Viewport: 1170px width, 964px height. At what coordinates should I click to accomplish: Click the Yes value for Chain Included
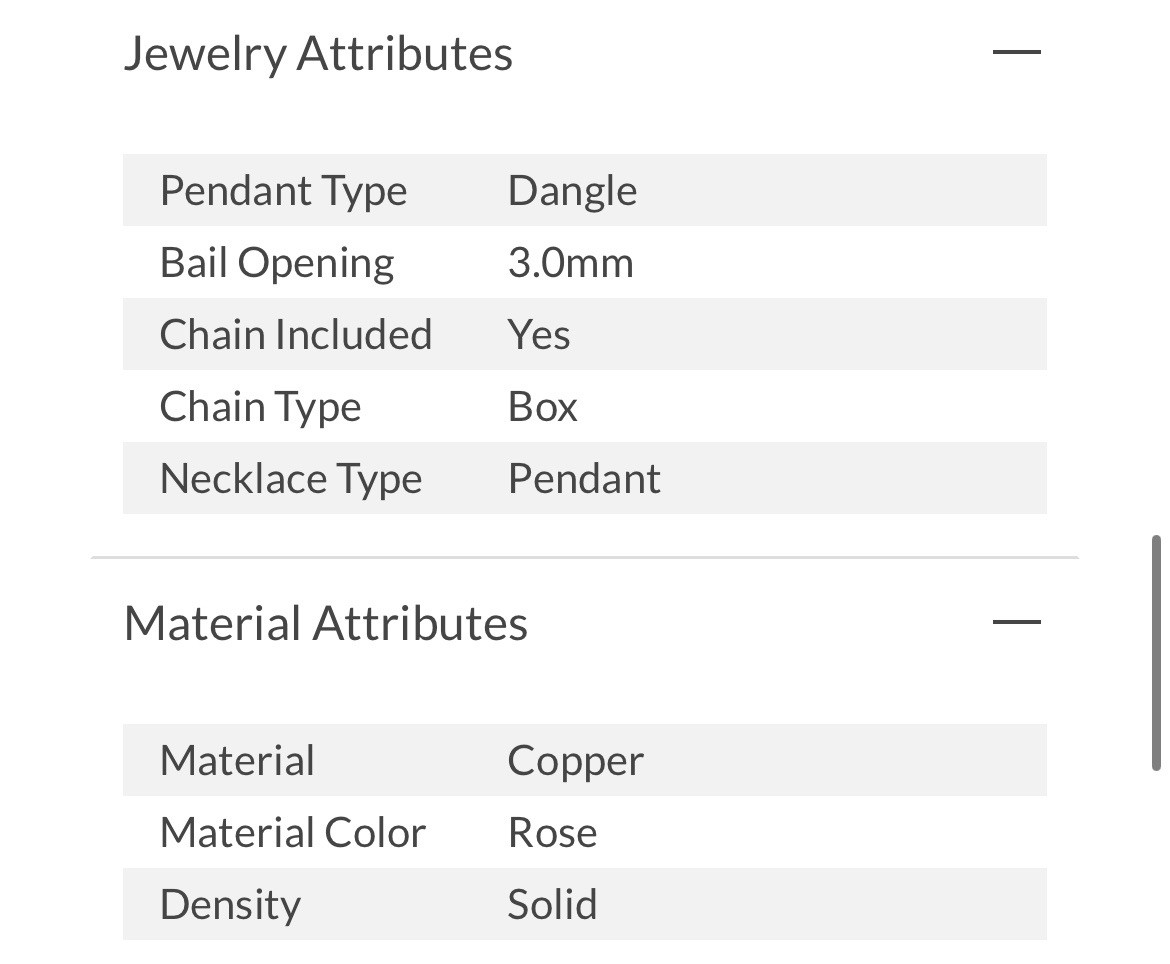[x=539, y=335]
